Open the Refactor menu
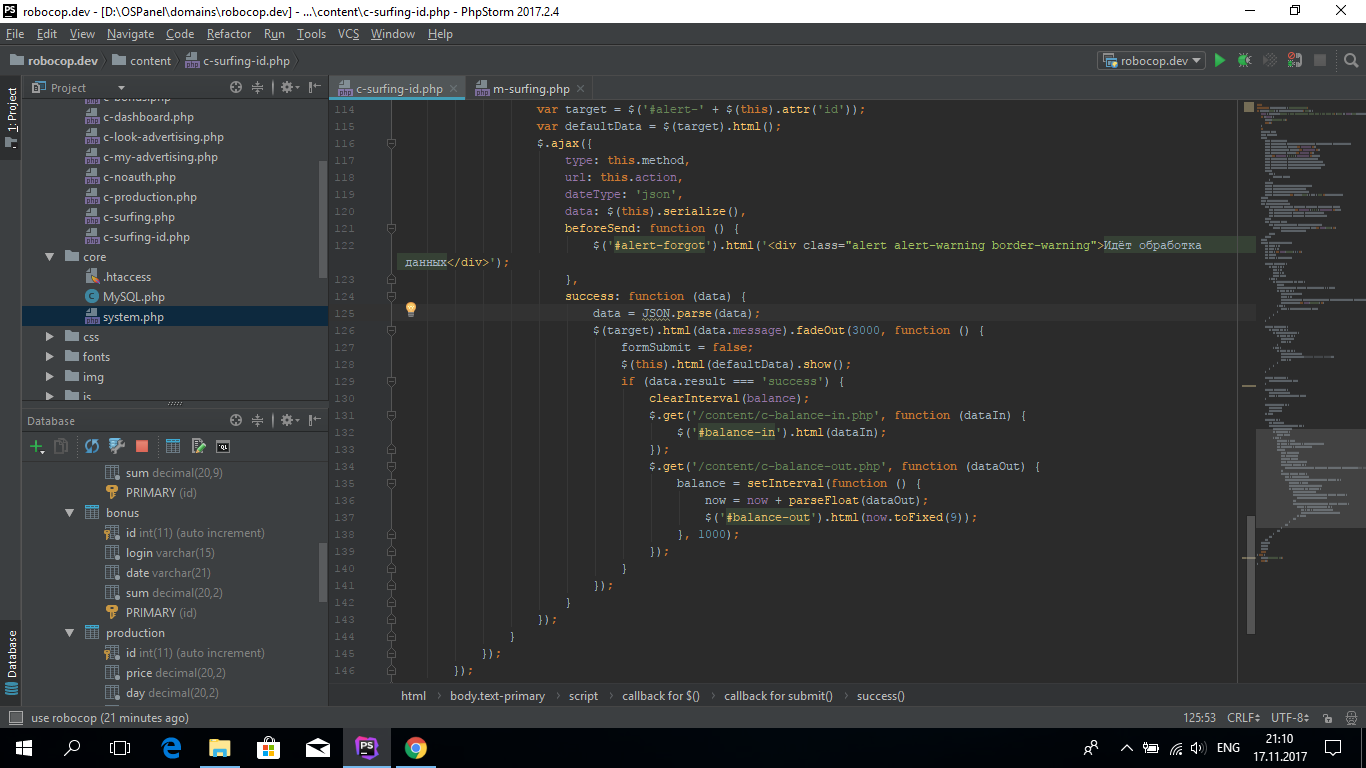Image resolution: width=1366 pixels, height=768 pixels. pyautogui.click(x=229, y=34)
